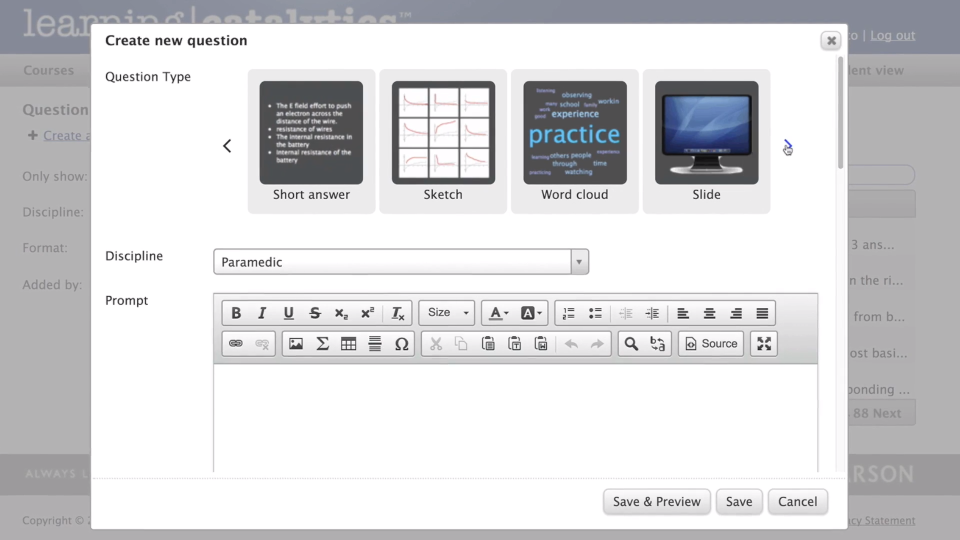Show next question types with right chevron

tap(788, 146)
